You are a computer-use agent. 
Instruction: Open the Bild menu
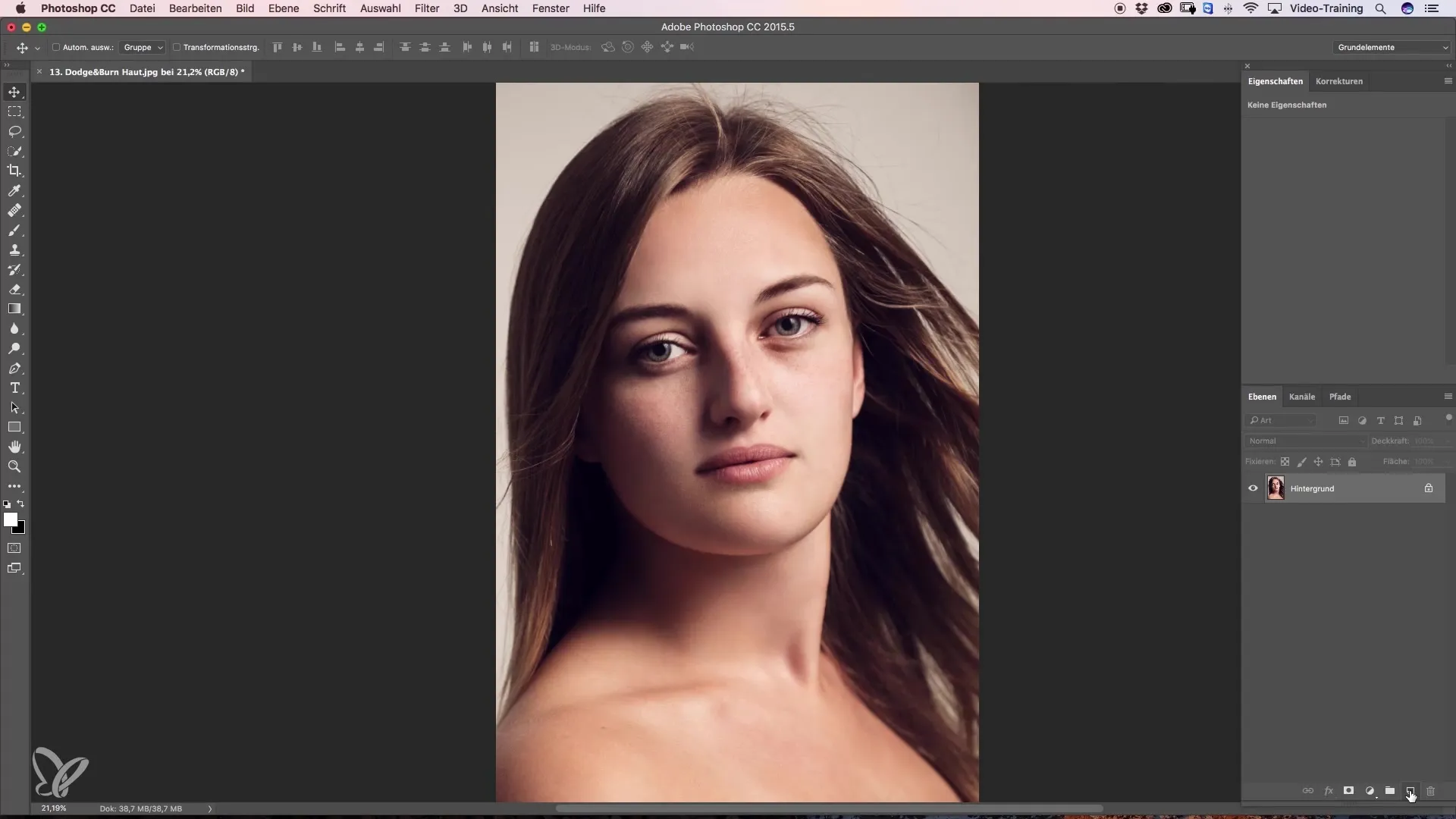point(245,8)
